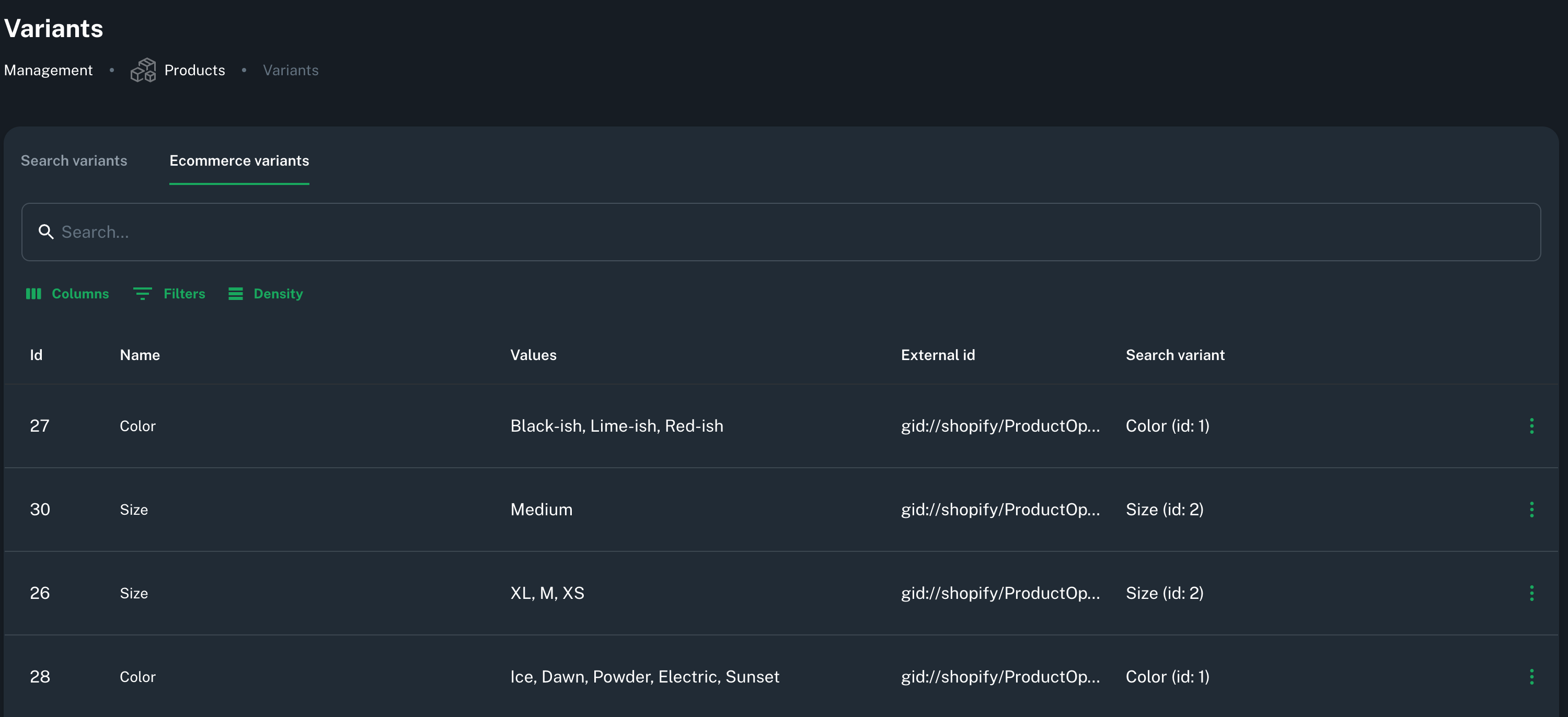Screen dimensions: 1568x717
Task: Change table Density setting
Action: tap(266, 294)
